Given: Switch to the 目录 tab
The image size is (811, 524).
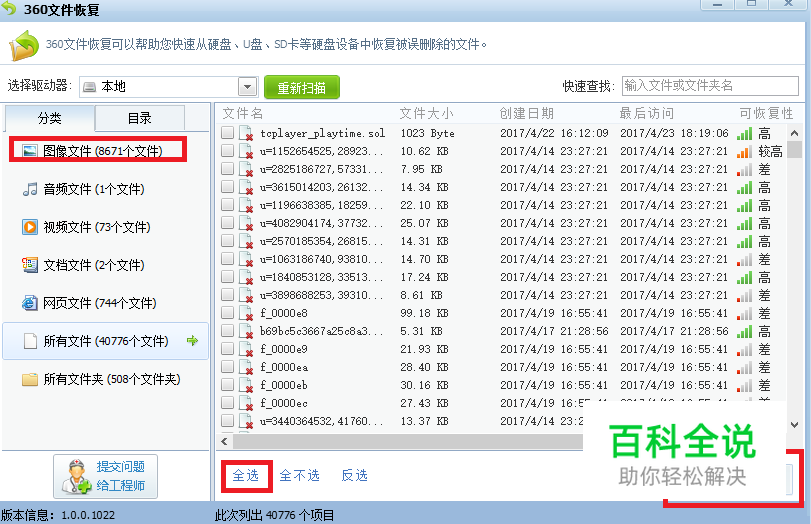Looking at the screenshot, I should (140, 118).
